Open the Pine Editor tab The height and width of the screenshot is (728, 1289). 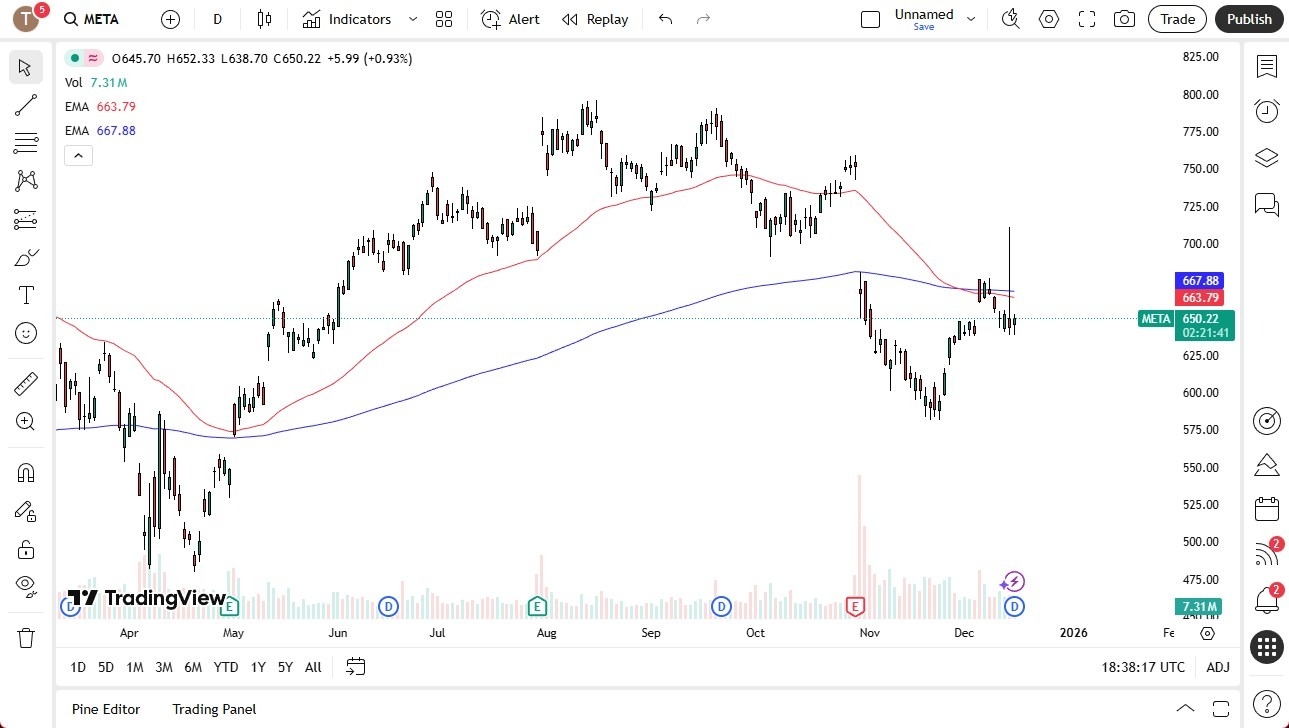(x=105, y=709)
